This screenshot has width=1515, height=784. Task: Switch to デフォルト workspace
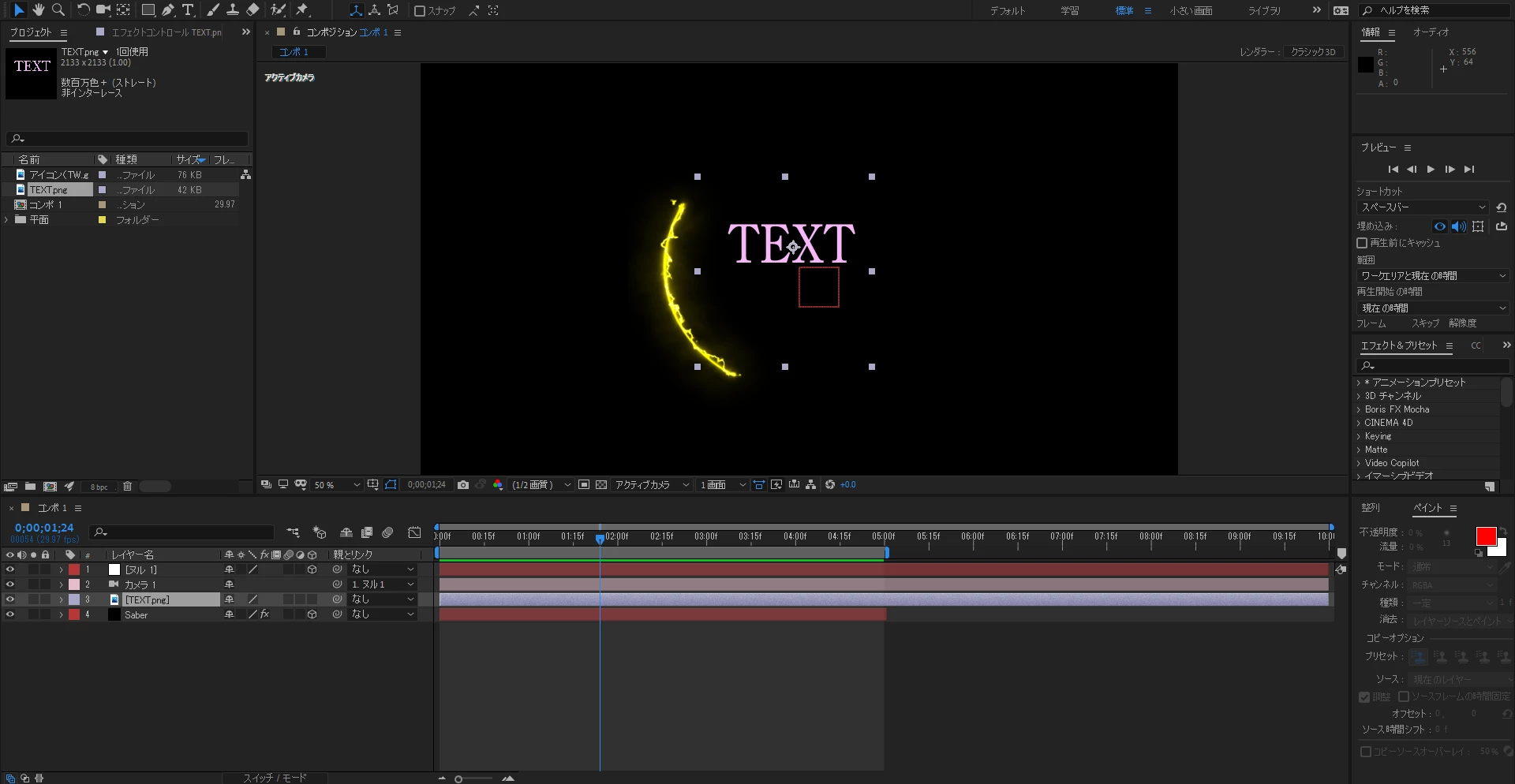[x=1008, y=11]
